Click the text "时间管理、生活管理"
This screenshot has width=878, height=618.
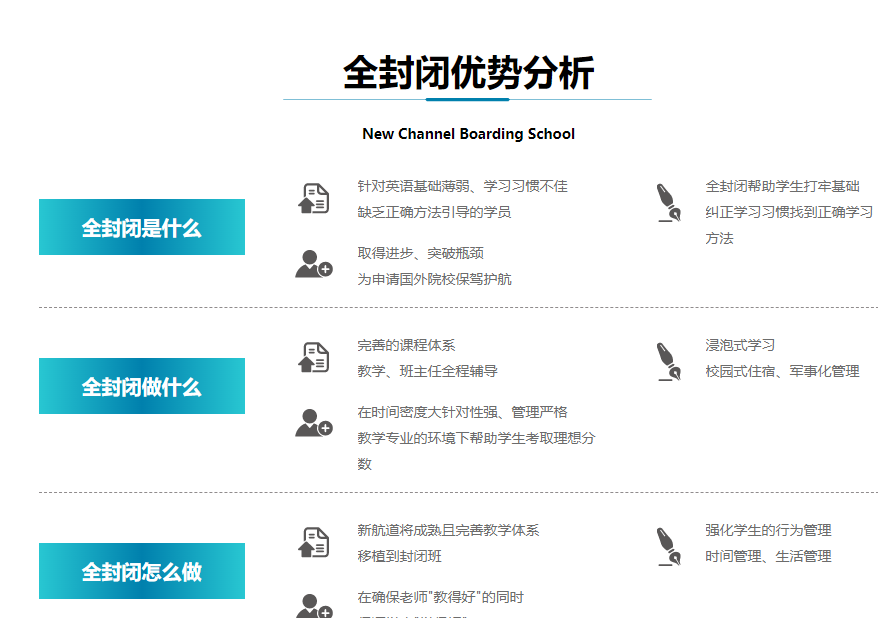pyautogui.click(x=768, y=556)
